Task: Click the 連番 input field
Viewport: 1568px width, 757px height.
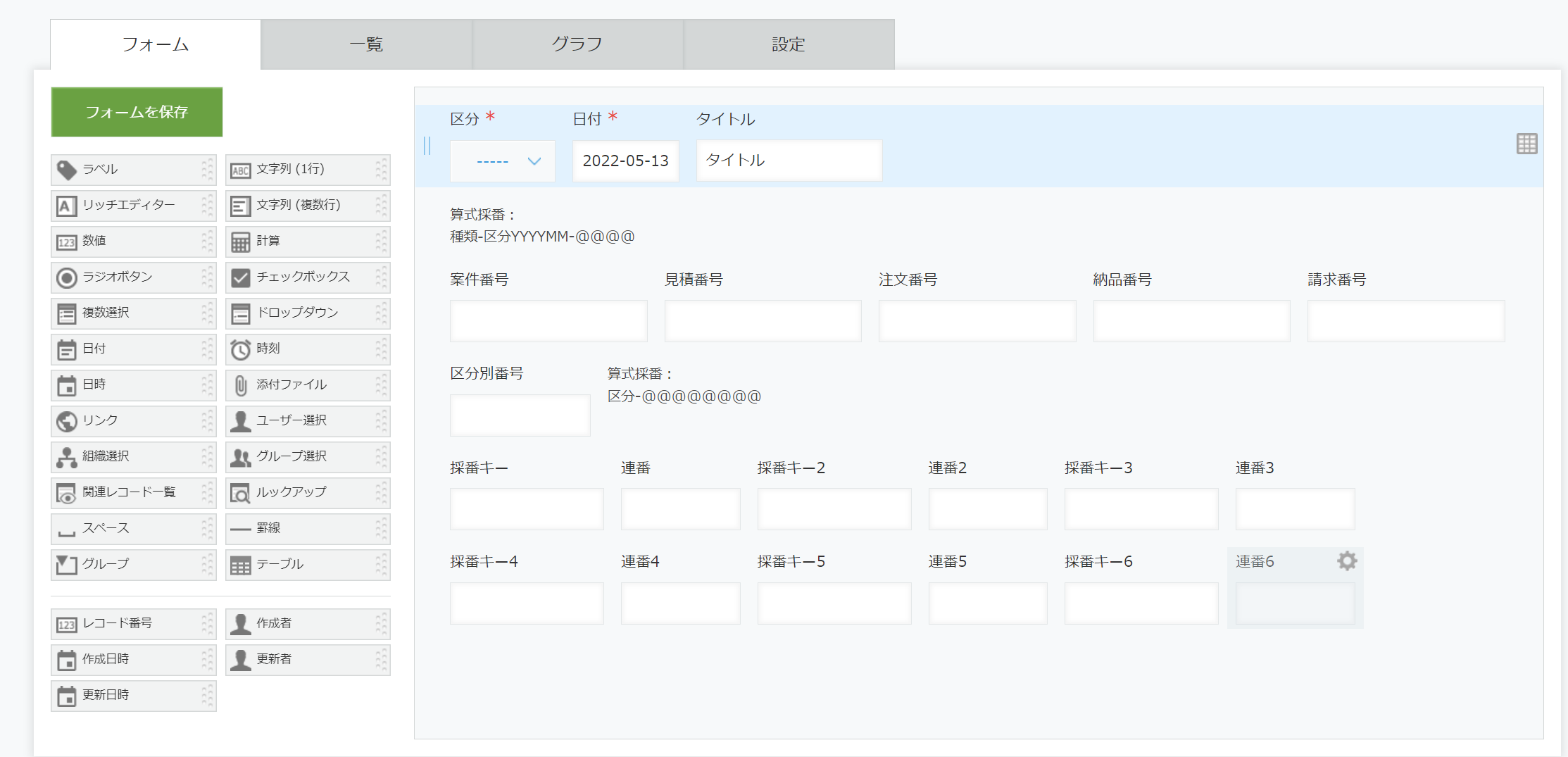Action: tap(681, 509)
